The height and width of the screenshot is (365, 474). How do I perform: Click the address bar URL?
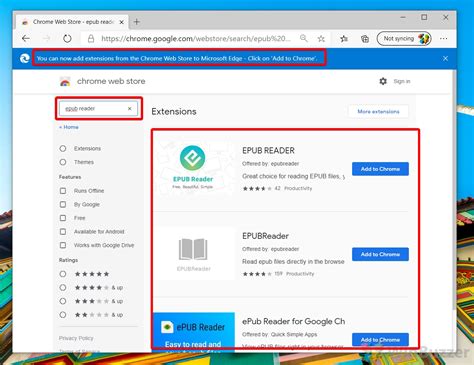(196, 39)
